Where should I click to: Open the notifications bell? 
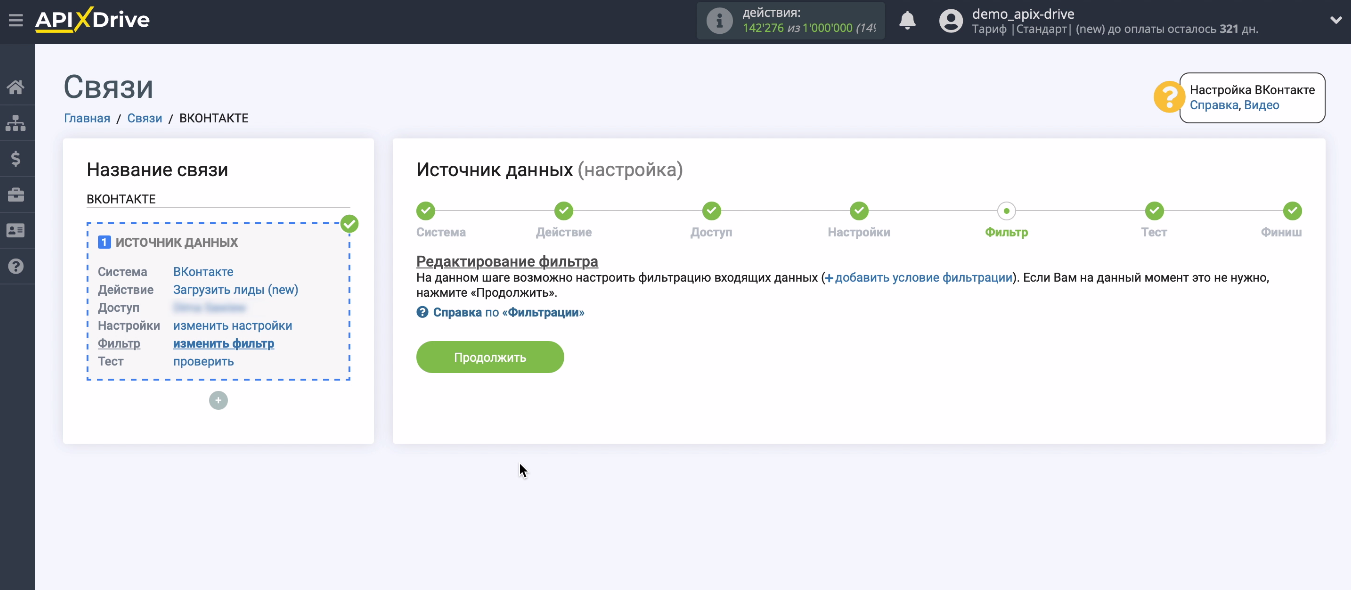908,20
